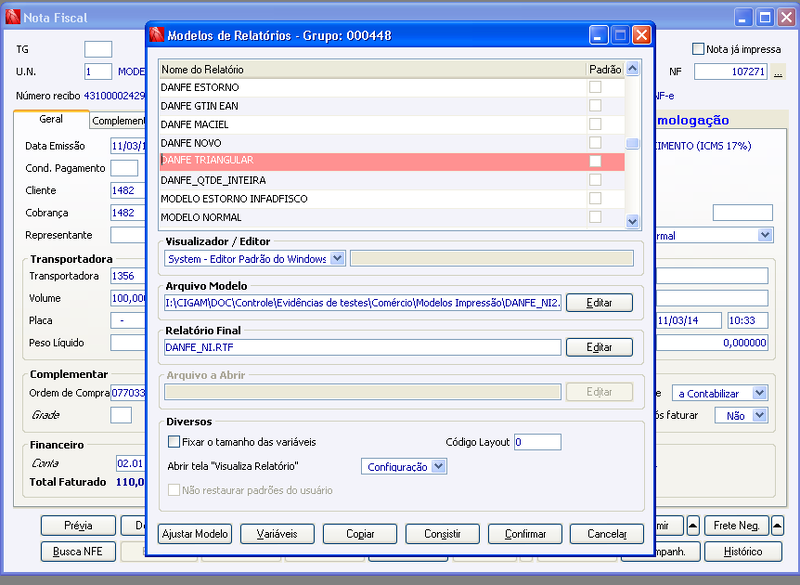Open the 'Não' faturar dropdown

pyautogui.click(x=759, y=415)
